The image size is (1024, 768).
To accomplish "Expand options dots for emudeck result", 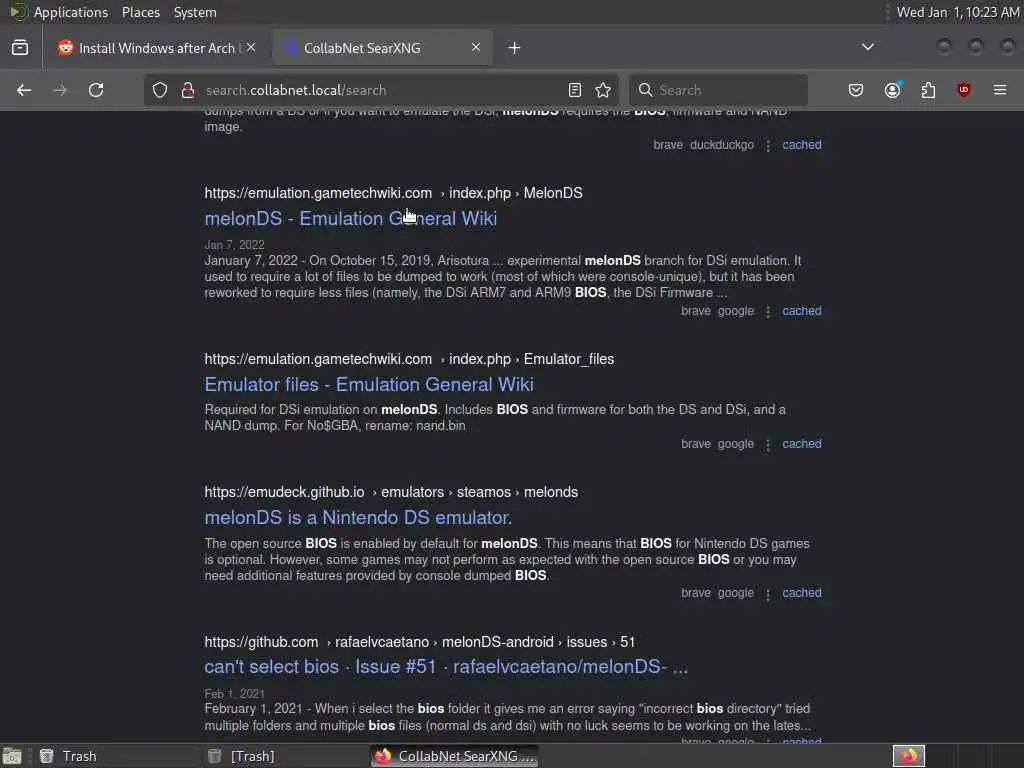I will (768, 594).
